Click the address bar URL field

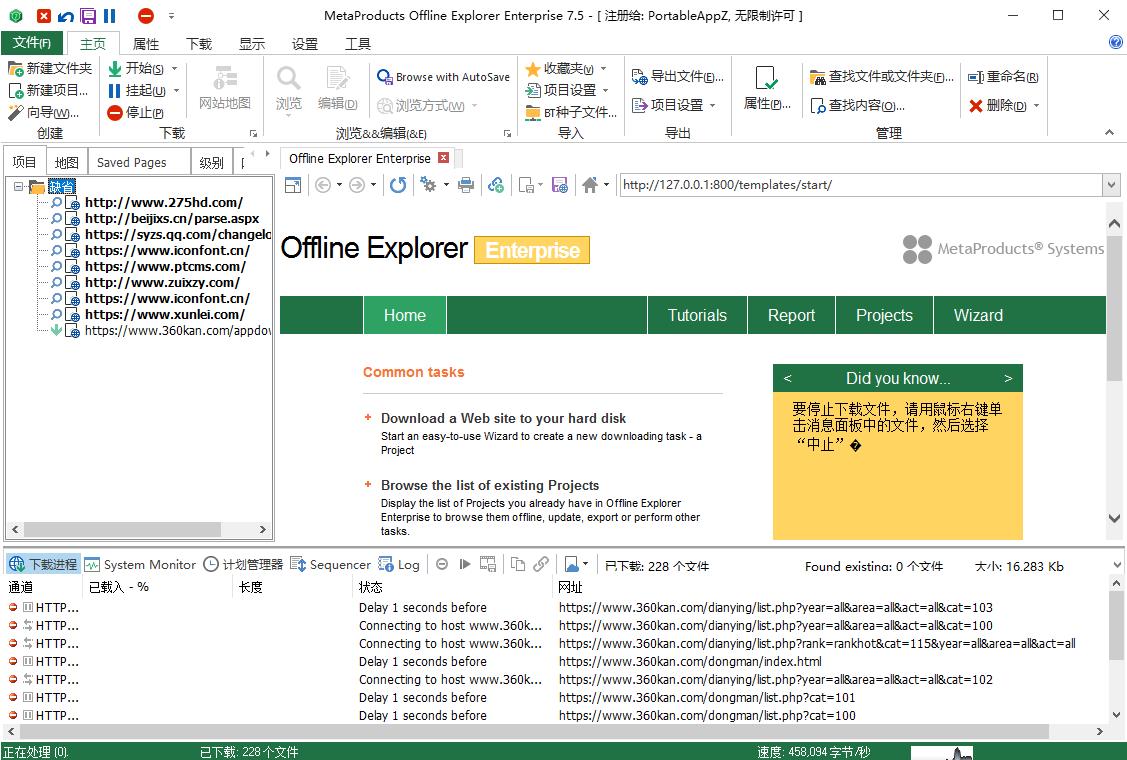[860, 186]
